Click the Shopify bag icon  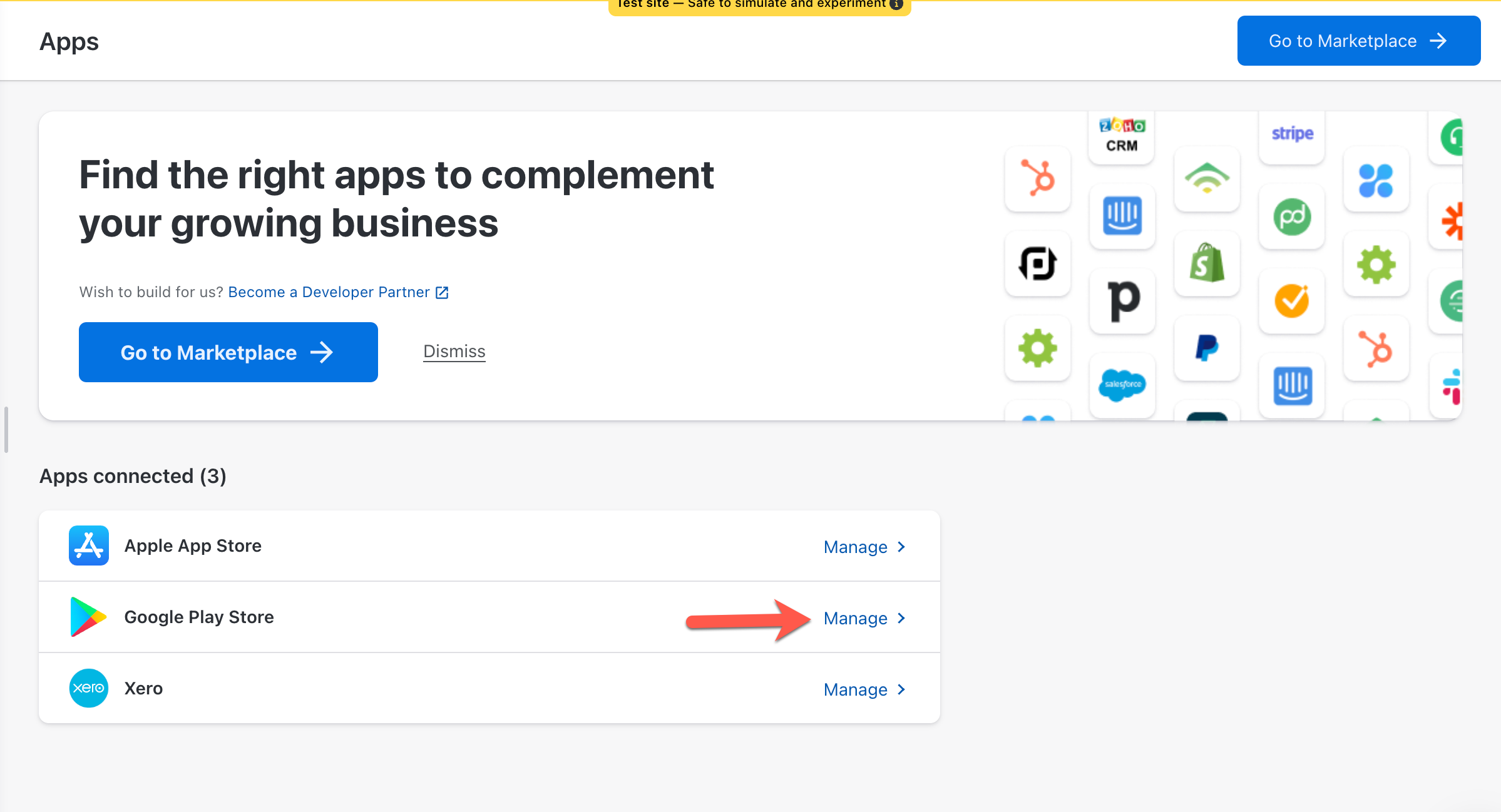pyautogui.click(x=1207, y=263)
